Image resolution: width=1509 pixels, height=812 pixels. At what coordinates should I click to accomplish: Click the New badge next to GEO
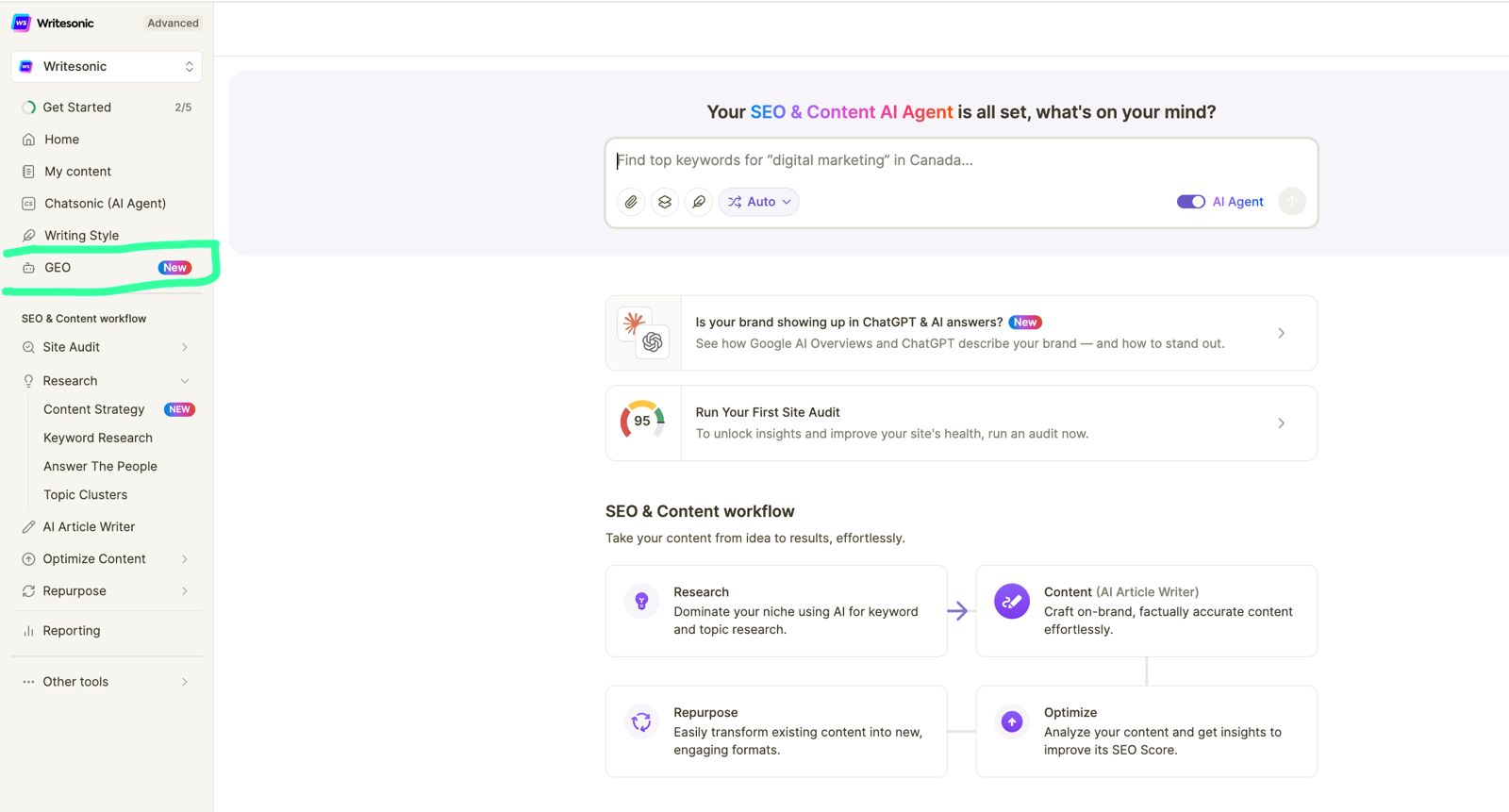tap(174, 268)
